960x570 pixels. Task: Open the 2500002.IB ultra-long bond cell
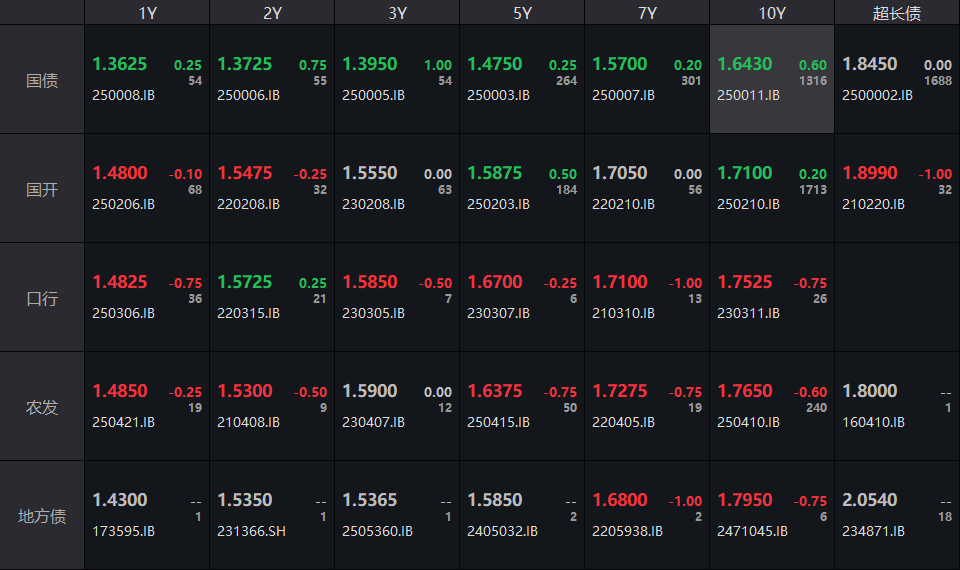(897, 80)
